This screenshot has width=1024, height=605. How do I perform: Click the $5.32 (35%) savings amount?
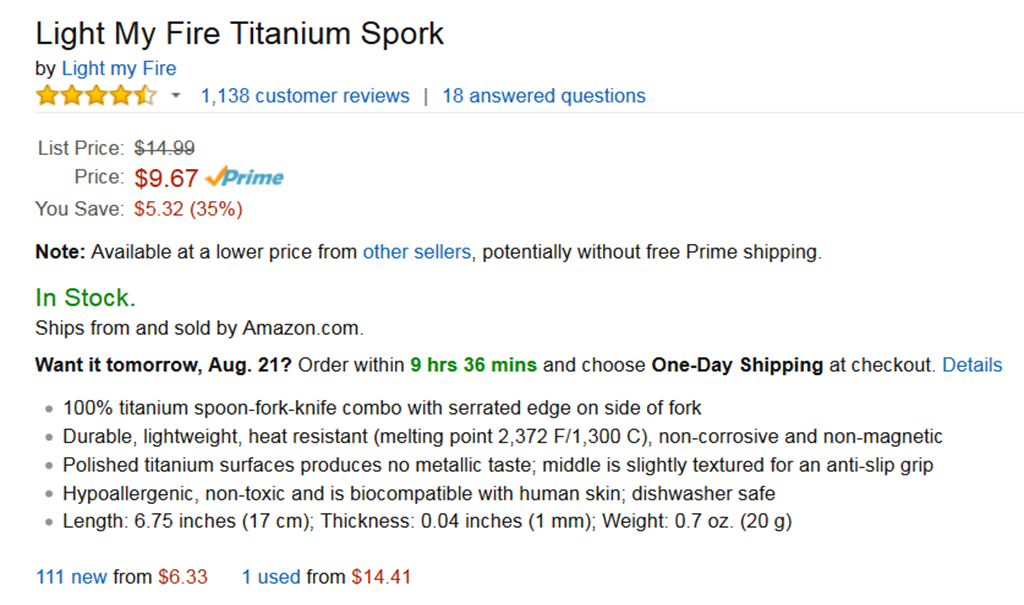click(x=188, y=209)
